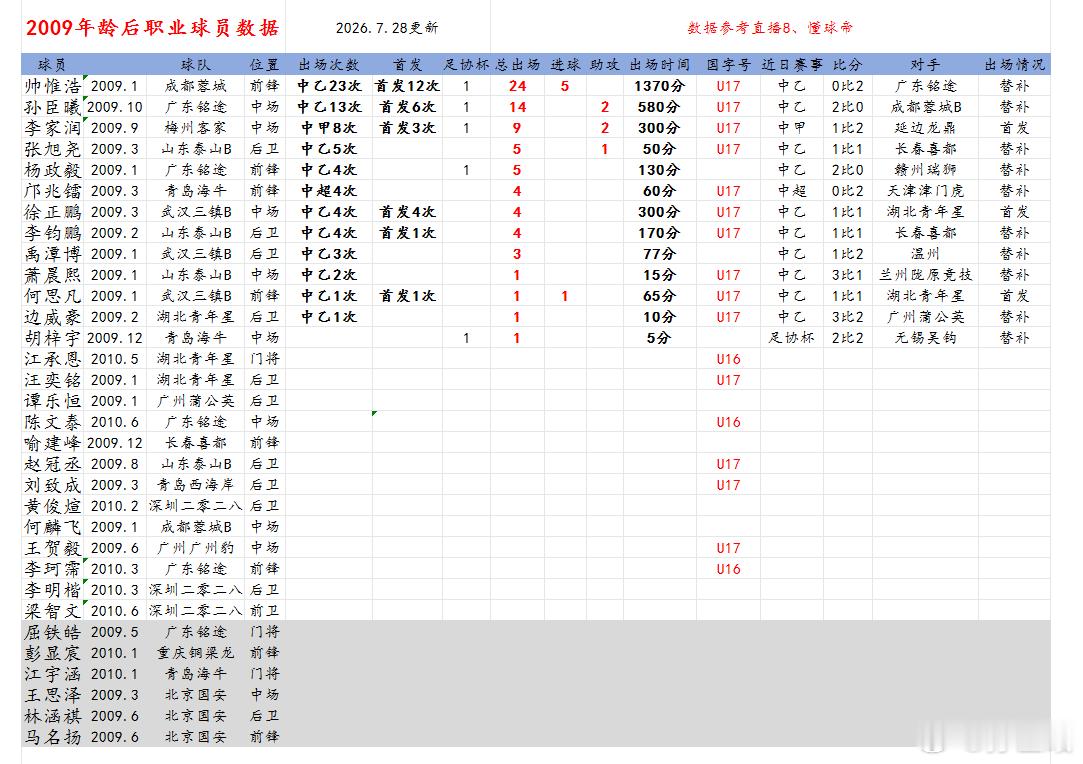This screenshot has width=1083, height=764.
Task: Click the 青岛西海岸 team cell
Action: [195, 485]
